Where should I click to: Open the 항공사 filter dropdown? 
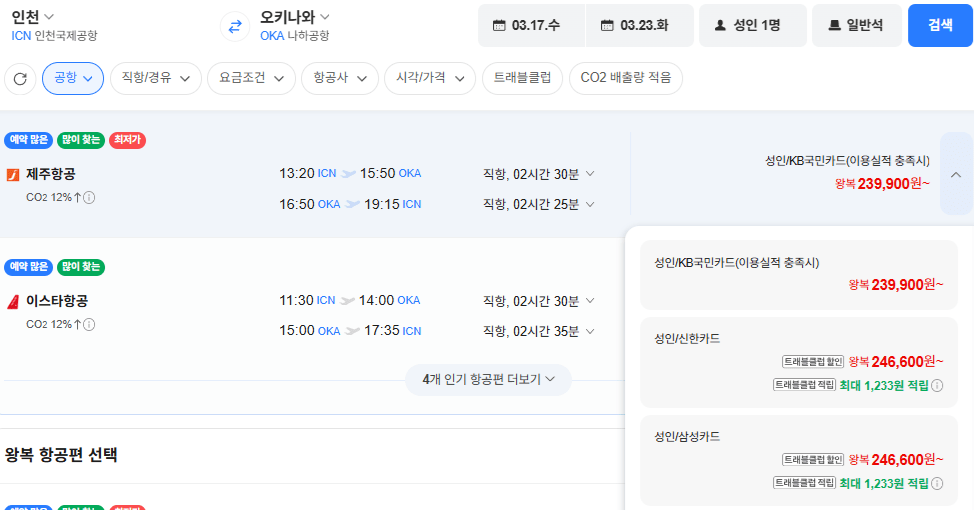tap(340, 78)
